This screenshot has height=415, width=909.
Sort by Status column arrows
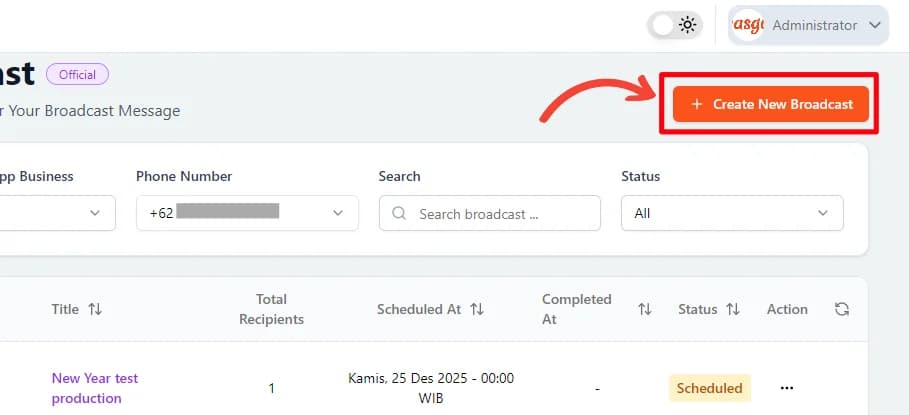coord(733,310)
